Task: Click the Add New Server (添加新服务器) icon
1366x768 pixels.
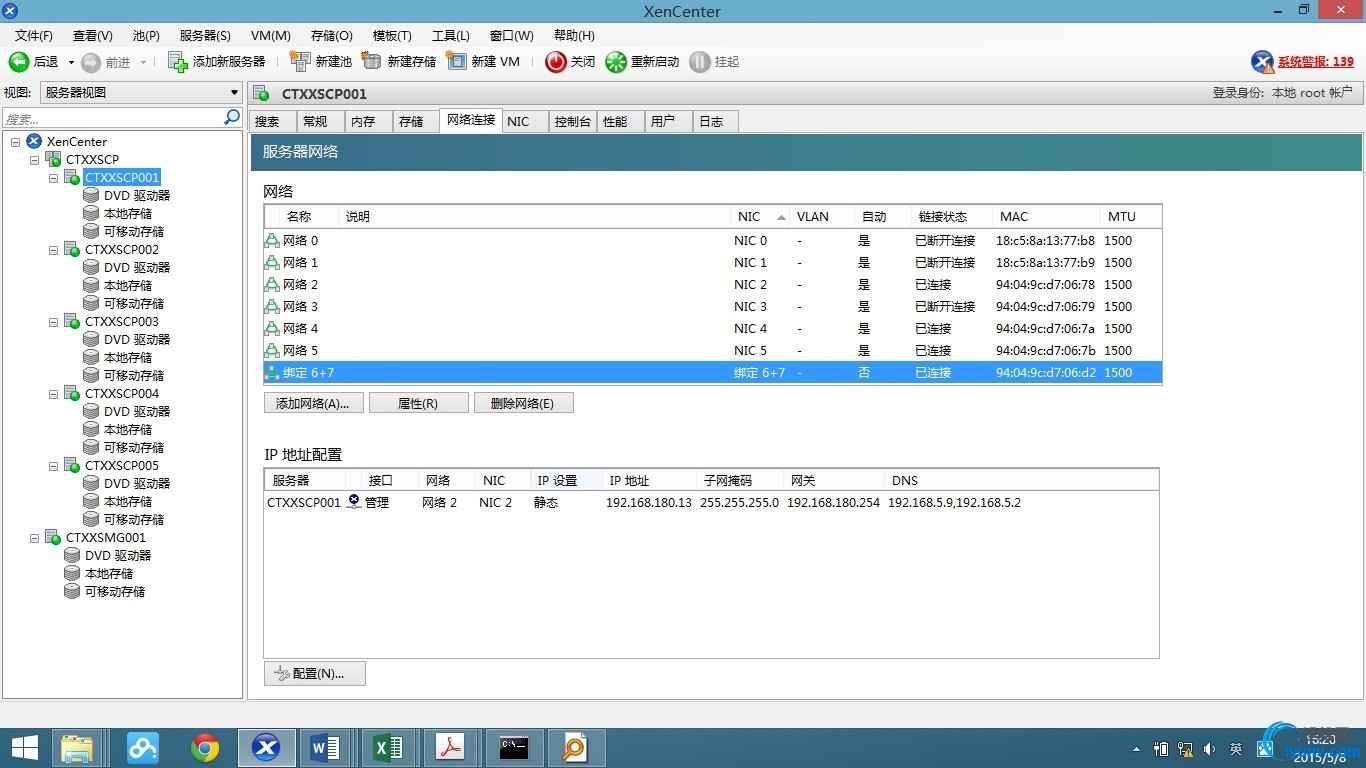Action: tap(178, 62)
